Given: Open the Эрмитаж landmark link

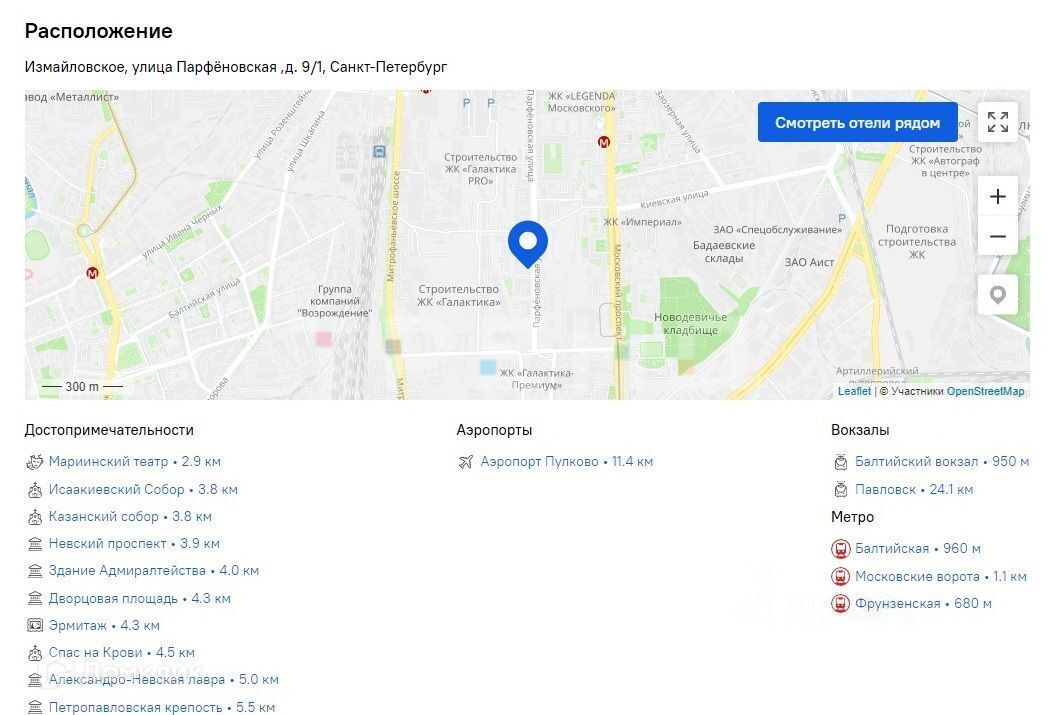Looking at the screenshot, I should pos(78,625).
